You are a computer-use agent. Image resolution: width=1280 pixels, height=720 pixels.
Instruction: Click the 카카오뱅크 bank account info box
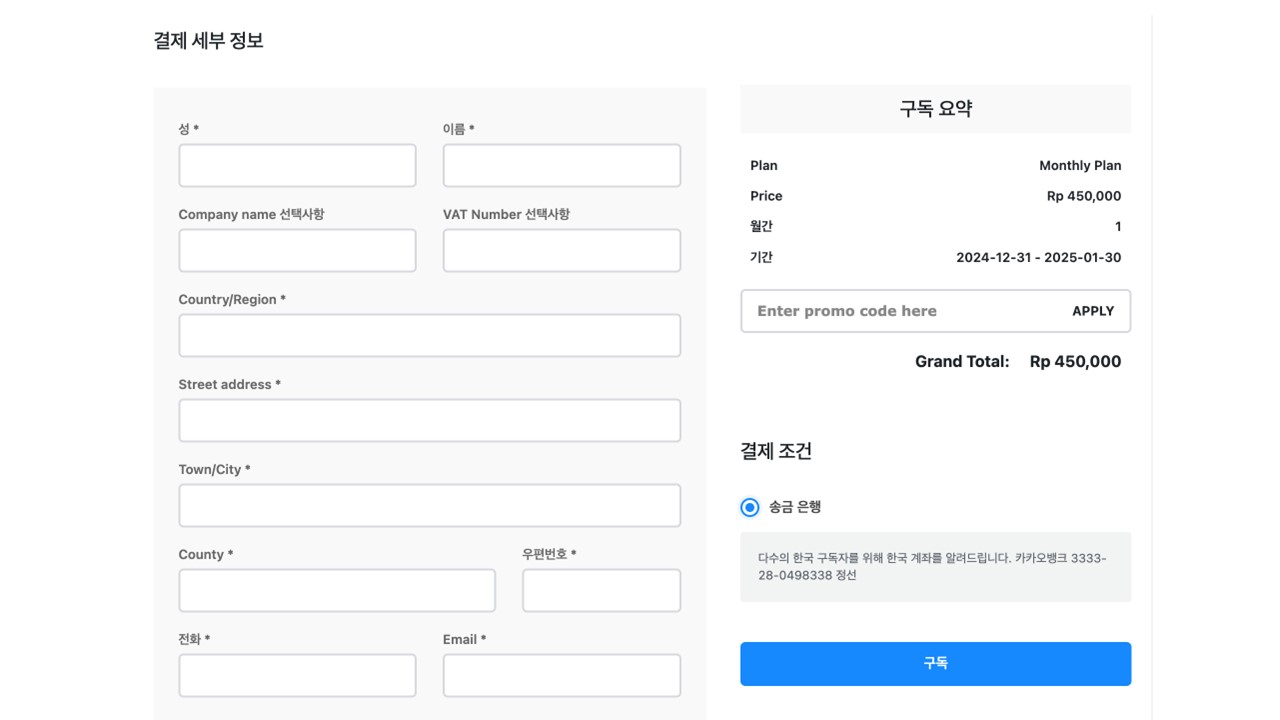point(935,567)
